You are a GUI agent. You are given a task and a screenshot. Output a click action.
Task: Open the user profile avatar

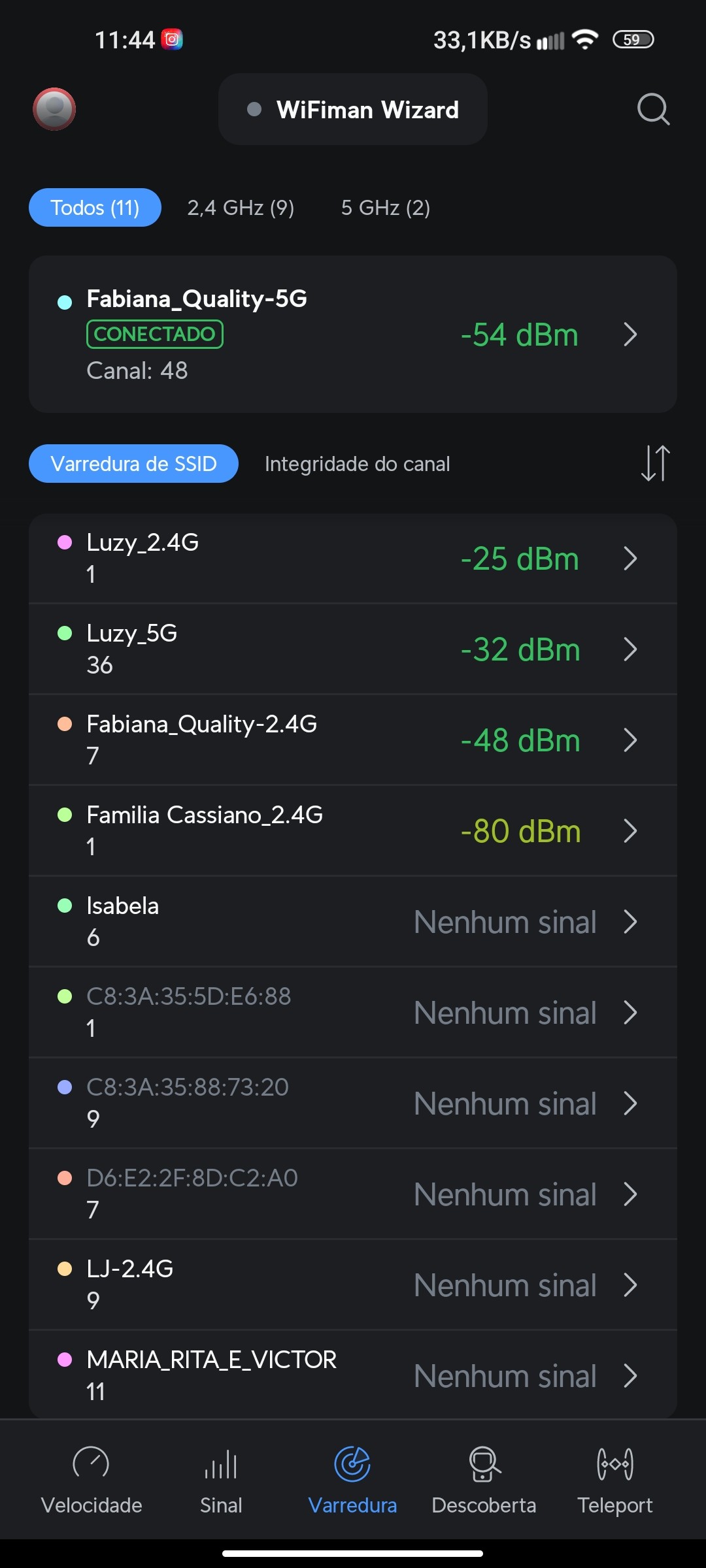(x=54, y=109)
